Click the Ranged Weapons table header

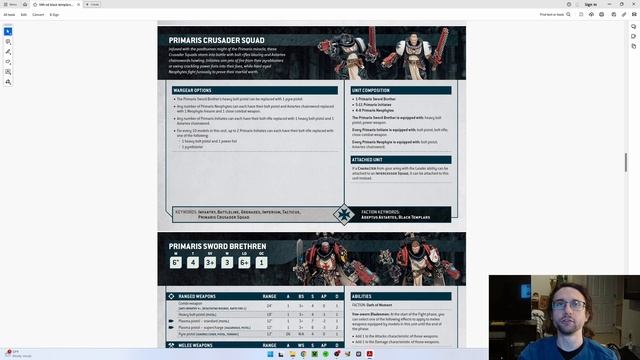pyautogui.click(x=255, y=296)
